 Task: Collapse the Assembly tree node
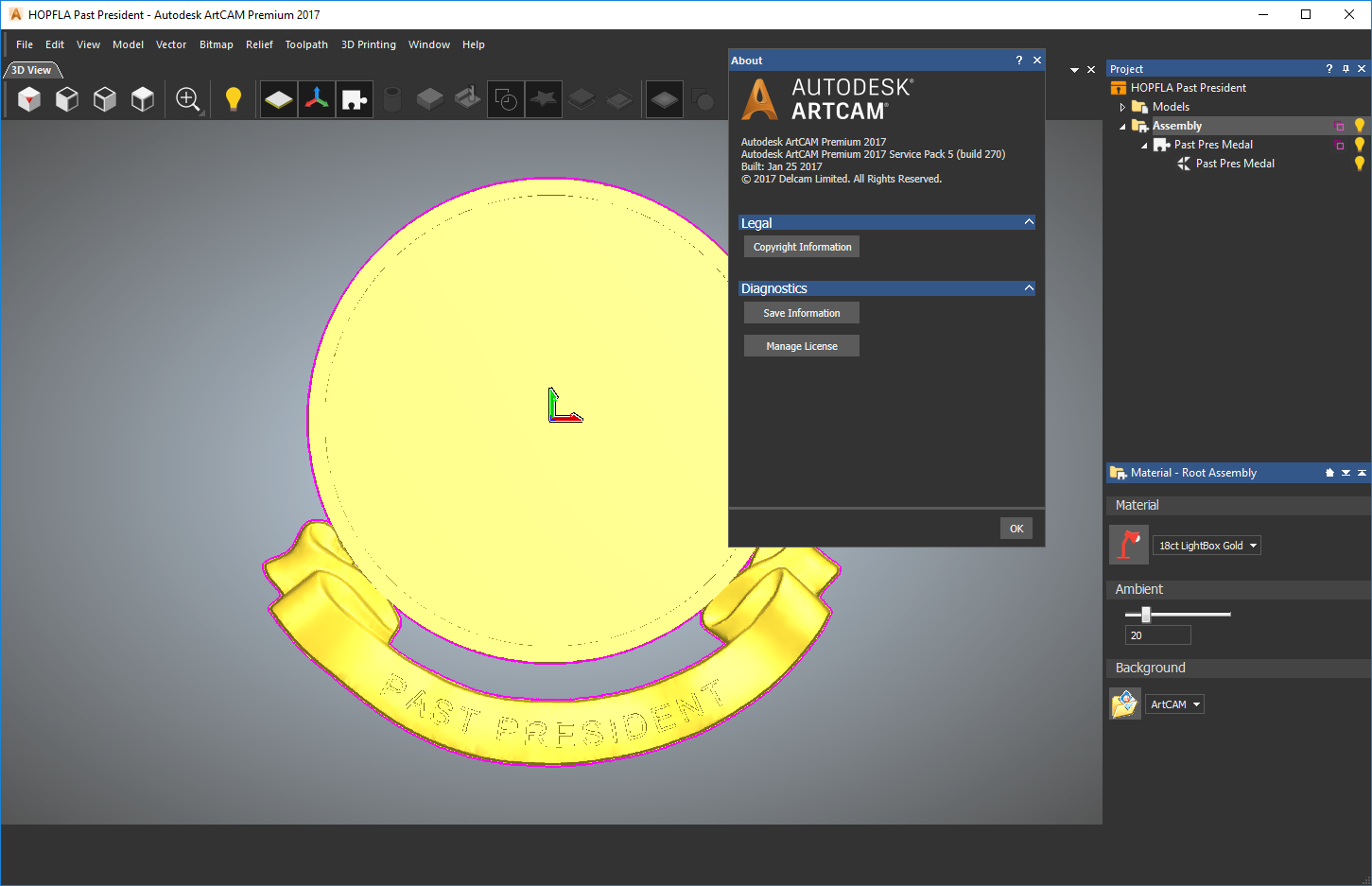[x=1122, y=125]
